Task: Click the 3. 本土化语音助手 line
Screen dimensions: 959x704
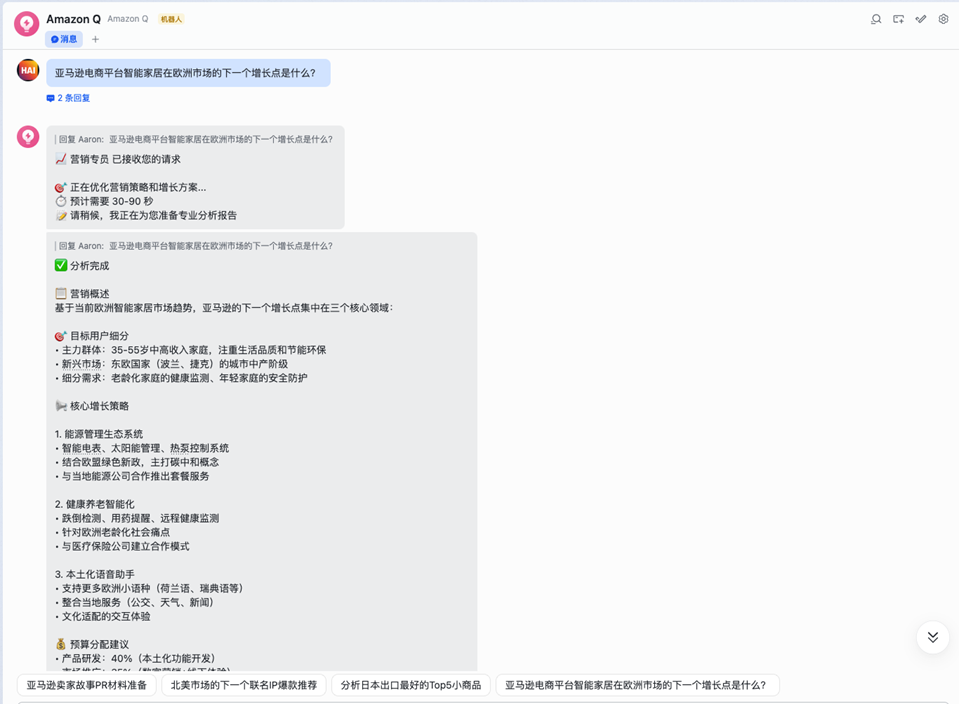Action: [94, 574]
